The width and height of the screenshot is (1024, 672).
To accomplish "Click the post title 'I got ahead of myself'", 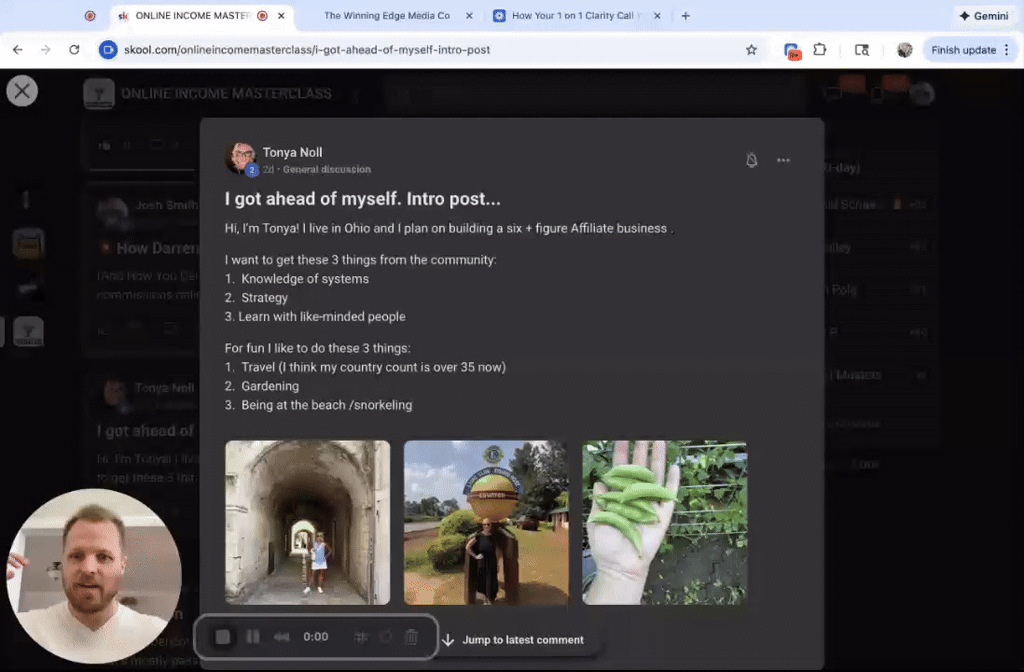I will [362, 199].
